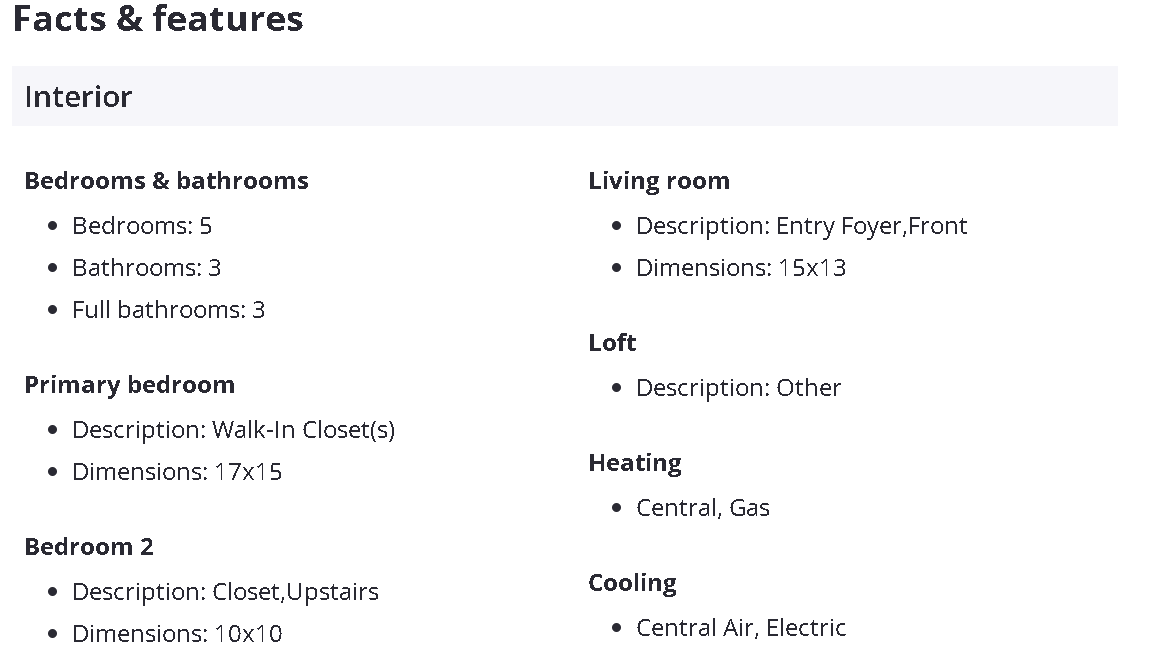
Task: Select the Full bathrooms: 3 line
Action: pyautogui.click(x=168, y=310)
